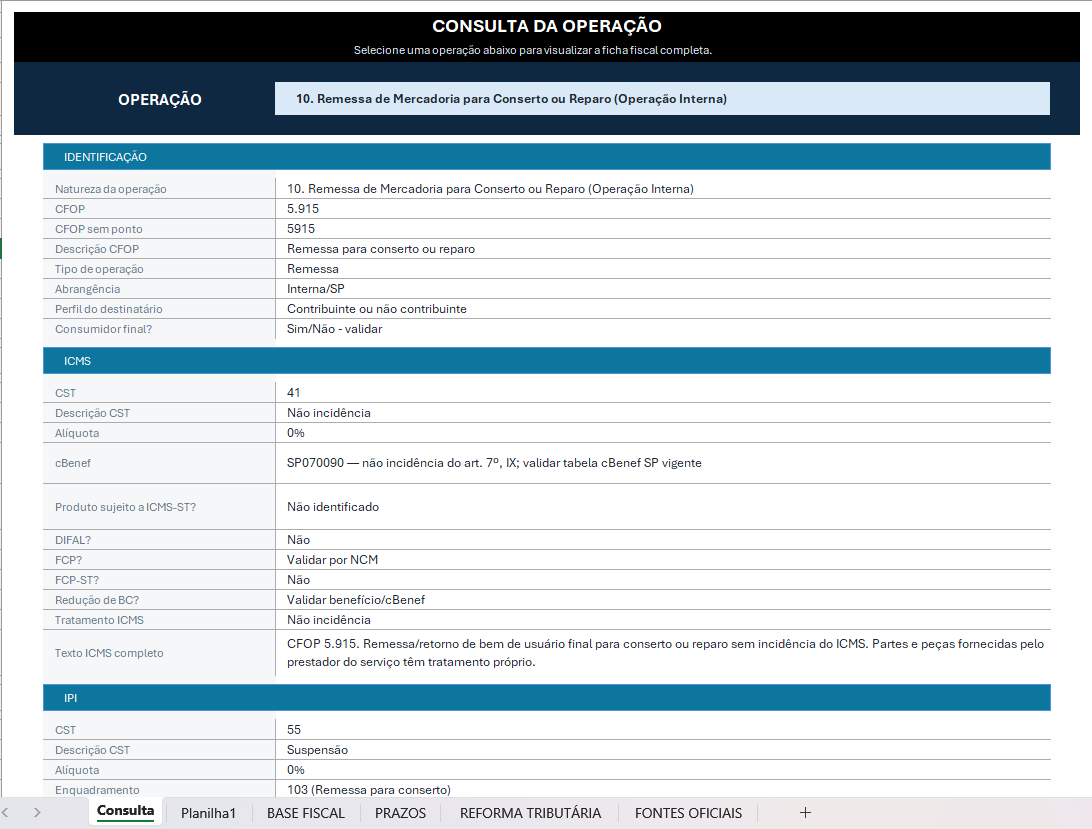
Task: Open the Planilha1 sheet tab
Action: [208, 813]
